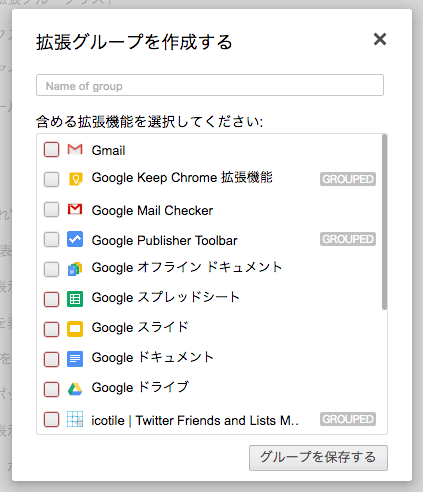Check the Gmail checkbox
This screenshot has height=492, width=423.
51,149
